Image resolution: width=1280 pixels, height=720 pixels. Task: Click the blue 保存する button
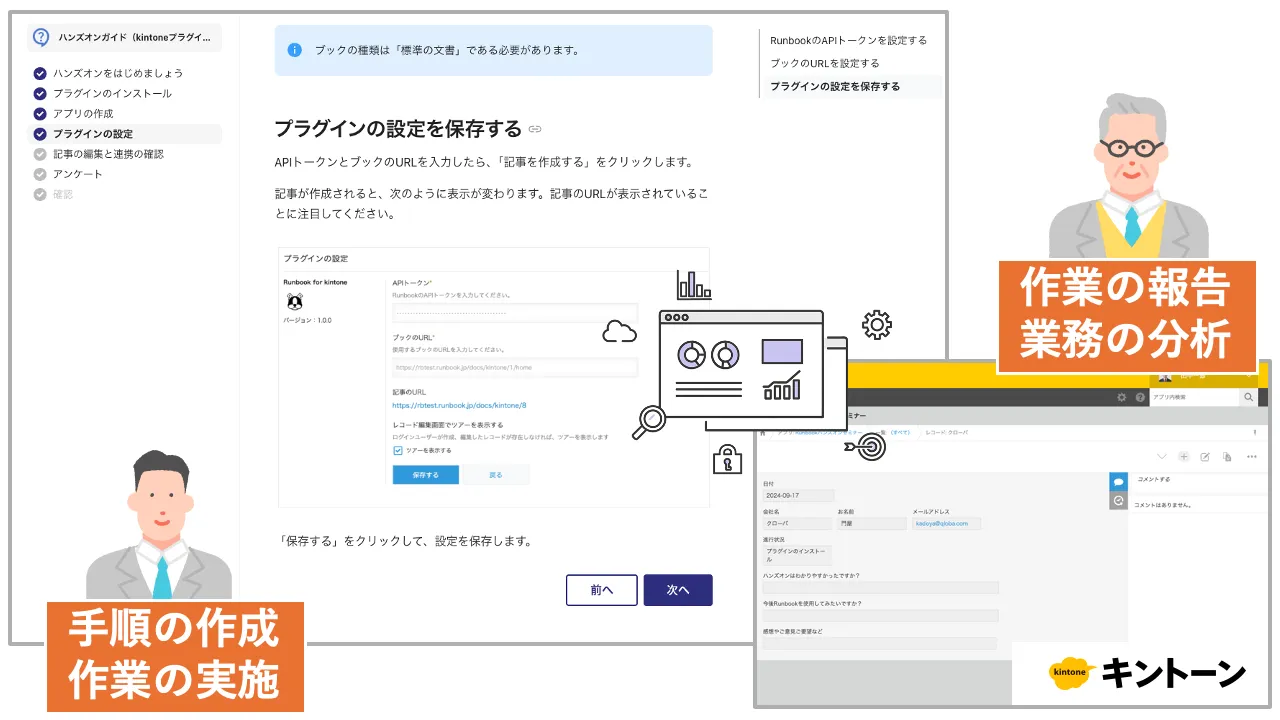pos(425,475)
